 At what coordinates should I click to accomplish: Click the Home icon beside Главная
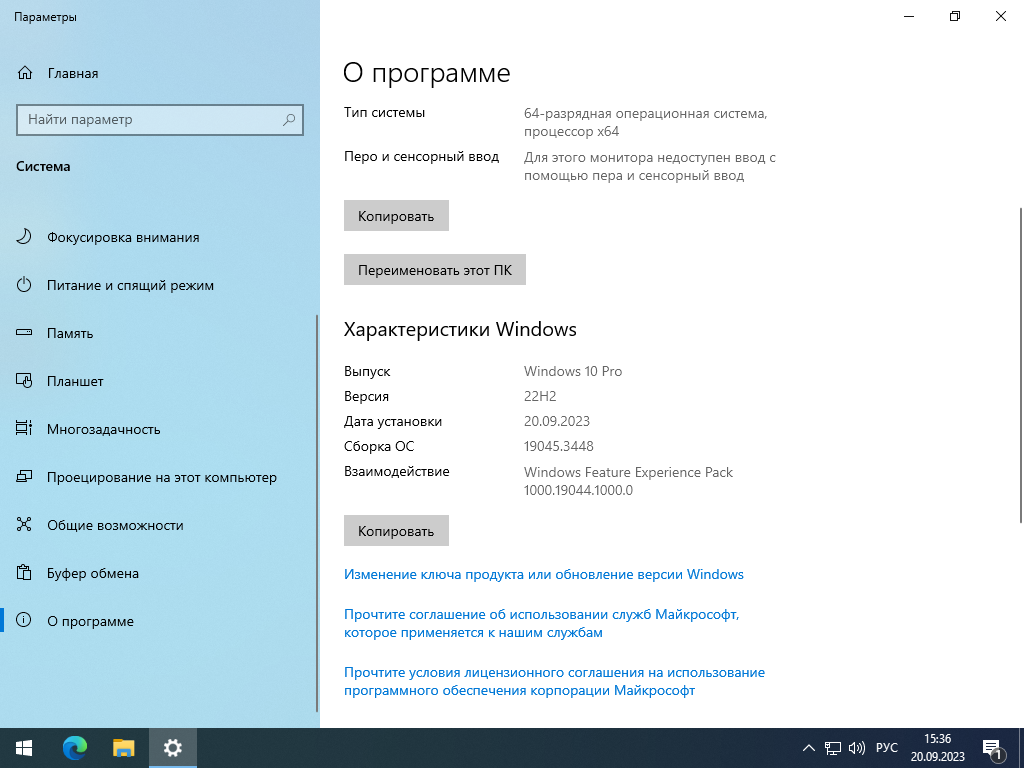(25, 73)
